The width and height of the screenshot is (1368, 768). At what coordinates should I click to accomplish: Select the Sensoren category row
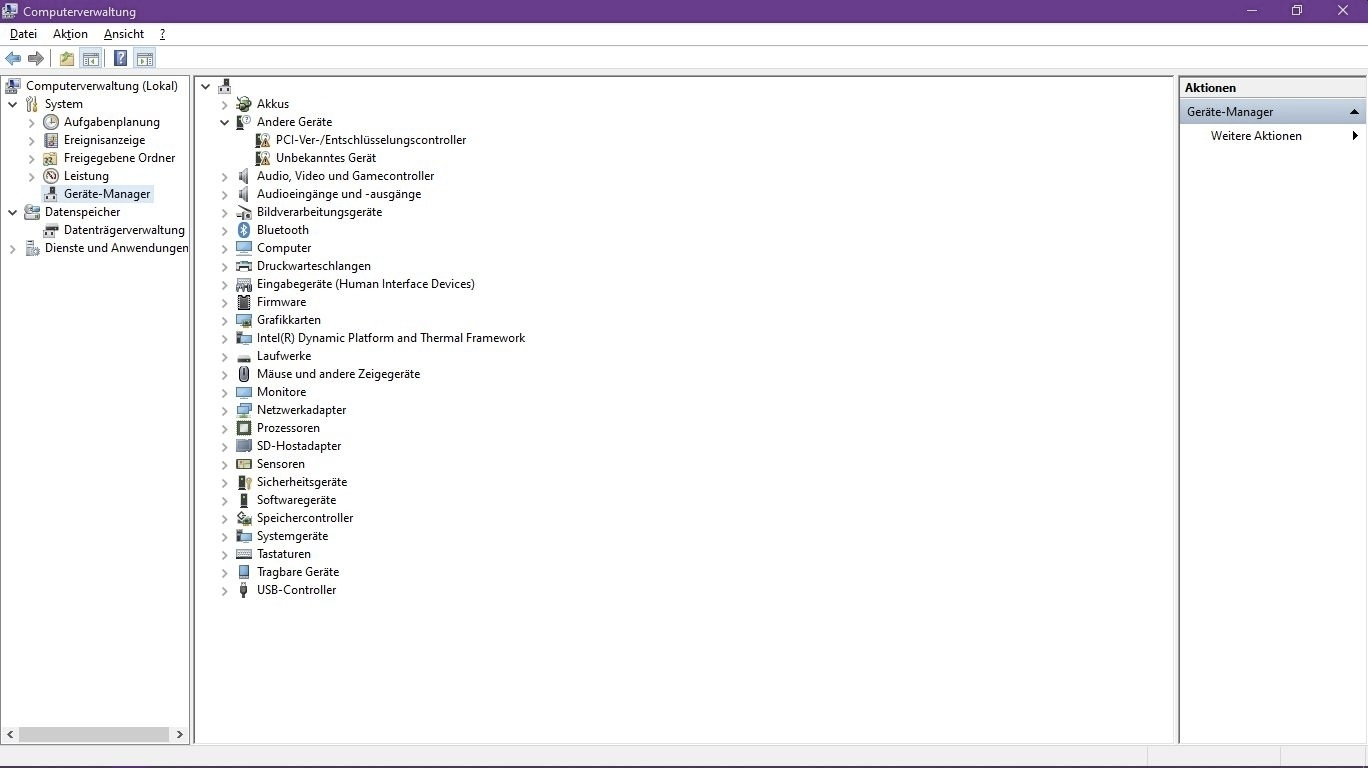[281, 464]
